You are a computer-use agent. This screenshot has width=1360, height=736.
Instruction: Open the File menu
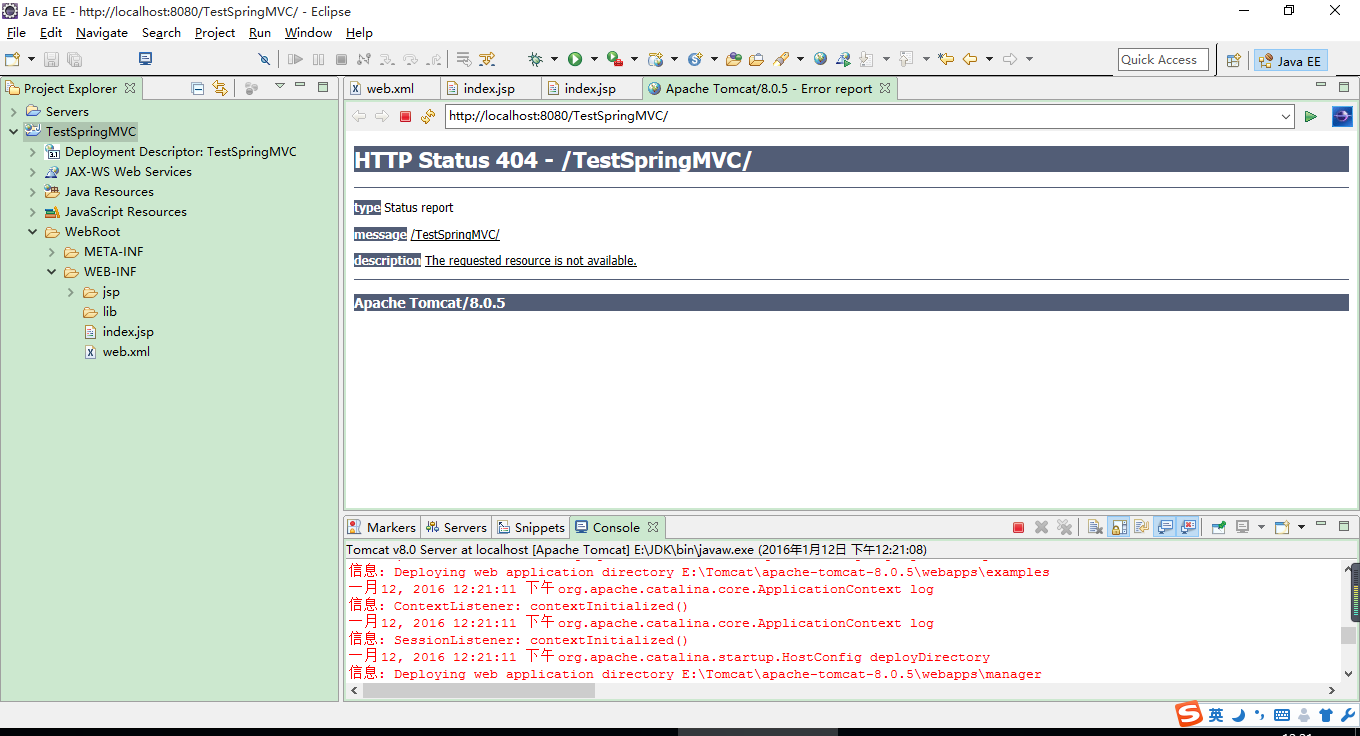coord(16,32)
